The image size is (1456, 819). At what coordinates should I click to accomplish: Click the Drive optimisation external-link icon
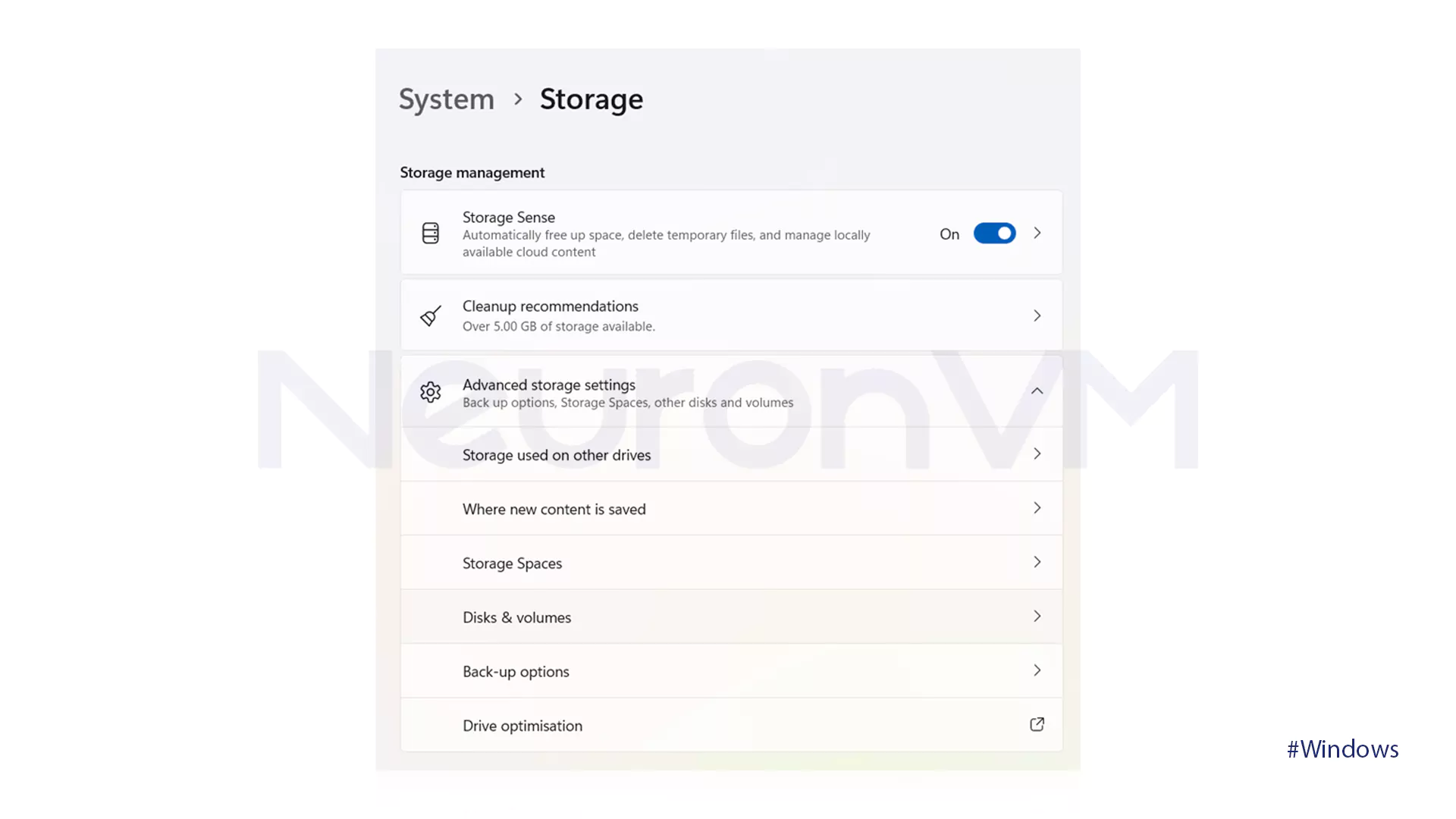point(1037,724)
